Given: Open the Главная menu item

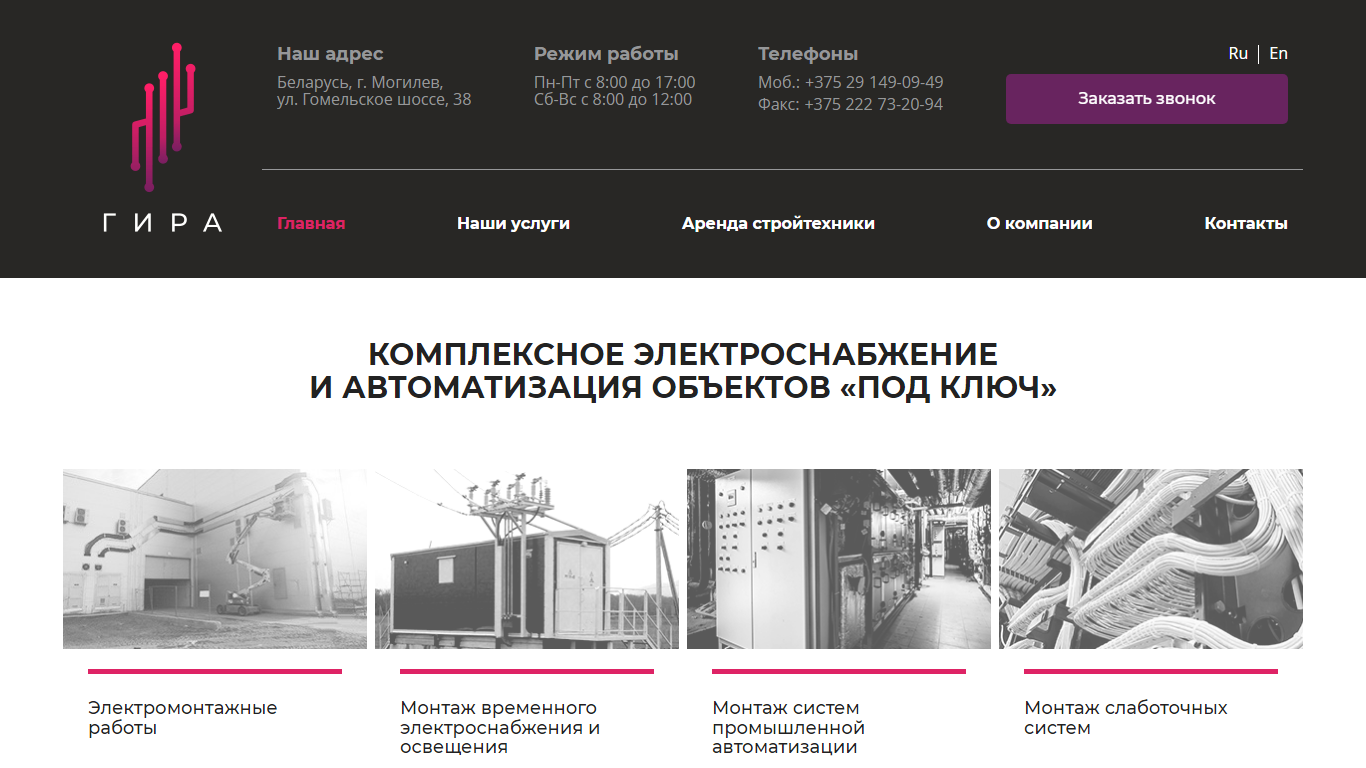Looking at the screenshot, I should (x=311, y=224).
